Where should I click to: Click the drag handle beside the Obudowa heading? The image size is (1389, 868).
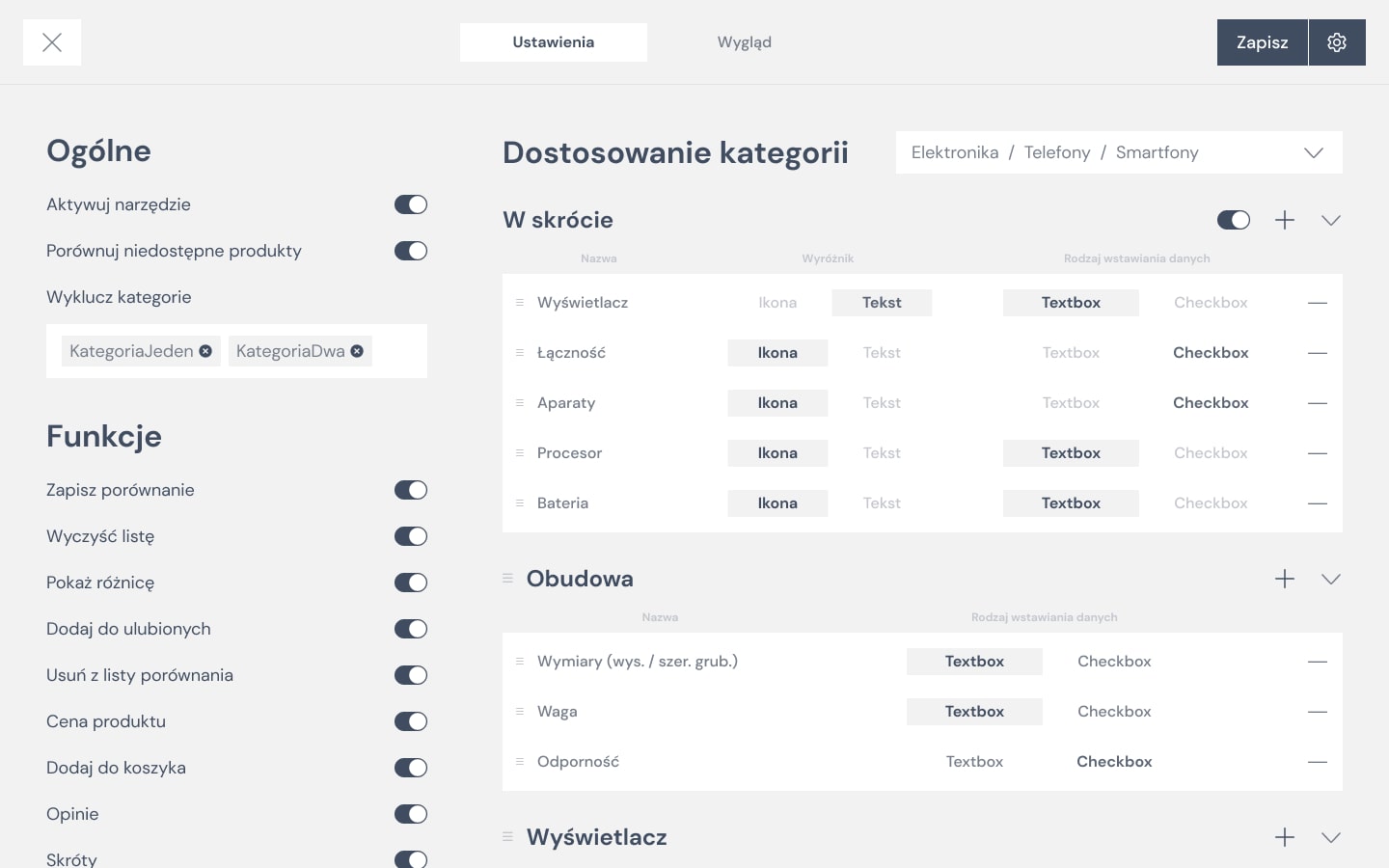coord(508,579)
